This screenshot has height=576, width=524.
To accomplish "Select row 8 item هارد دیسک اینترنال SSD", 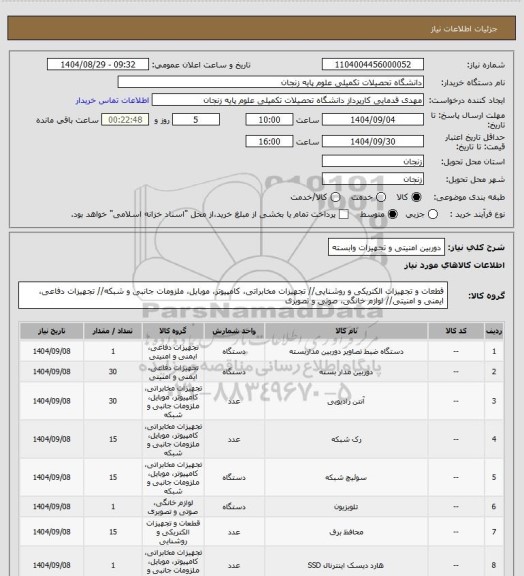I will (x=346, y=565).
